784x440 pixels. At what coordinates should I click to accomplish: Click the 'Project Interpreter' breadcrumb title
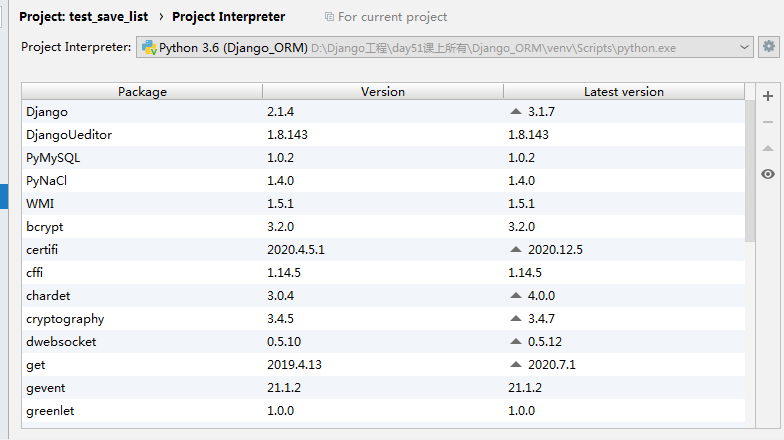(228, 17)
